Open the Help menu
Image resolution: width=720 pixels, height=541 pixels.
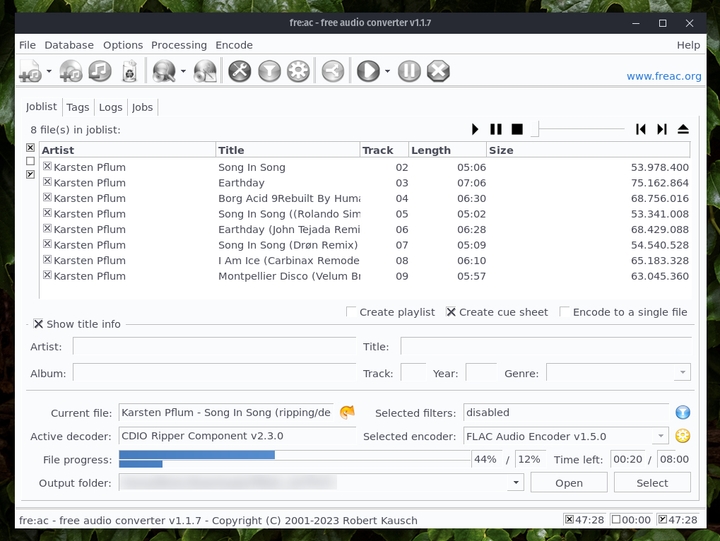click(688, 45)
